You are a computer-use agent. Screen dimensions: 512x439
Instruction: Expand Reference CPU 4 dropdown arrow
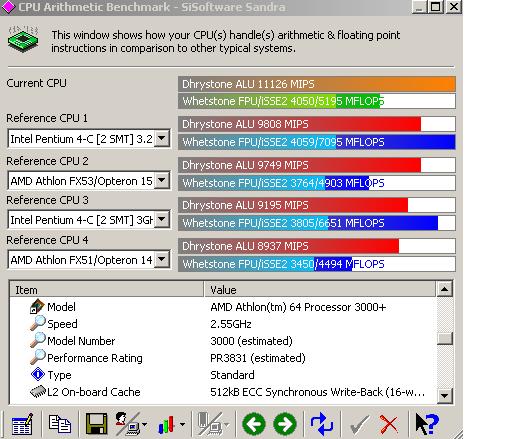point(162,259)
